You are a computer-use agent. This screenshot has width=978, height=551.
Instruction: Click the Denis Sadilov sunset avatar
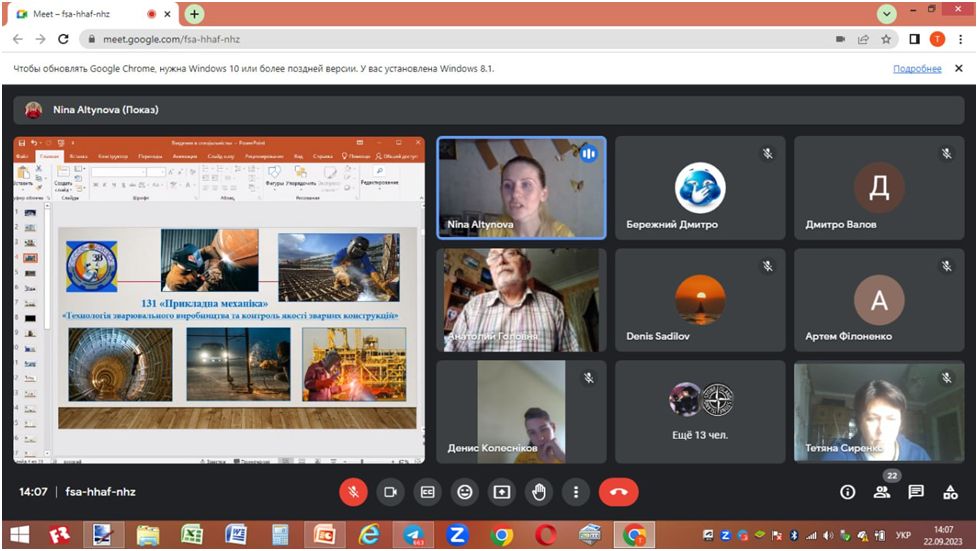tap(700, 300)
